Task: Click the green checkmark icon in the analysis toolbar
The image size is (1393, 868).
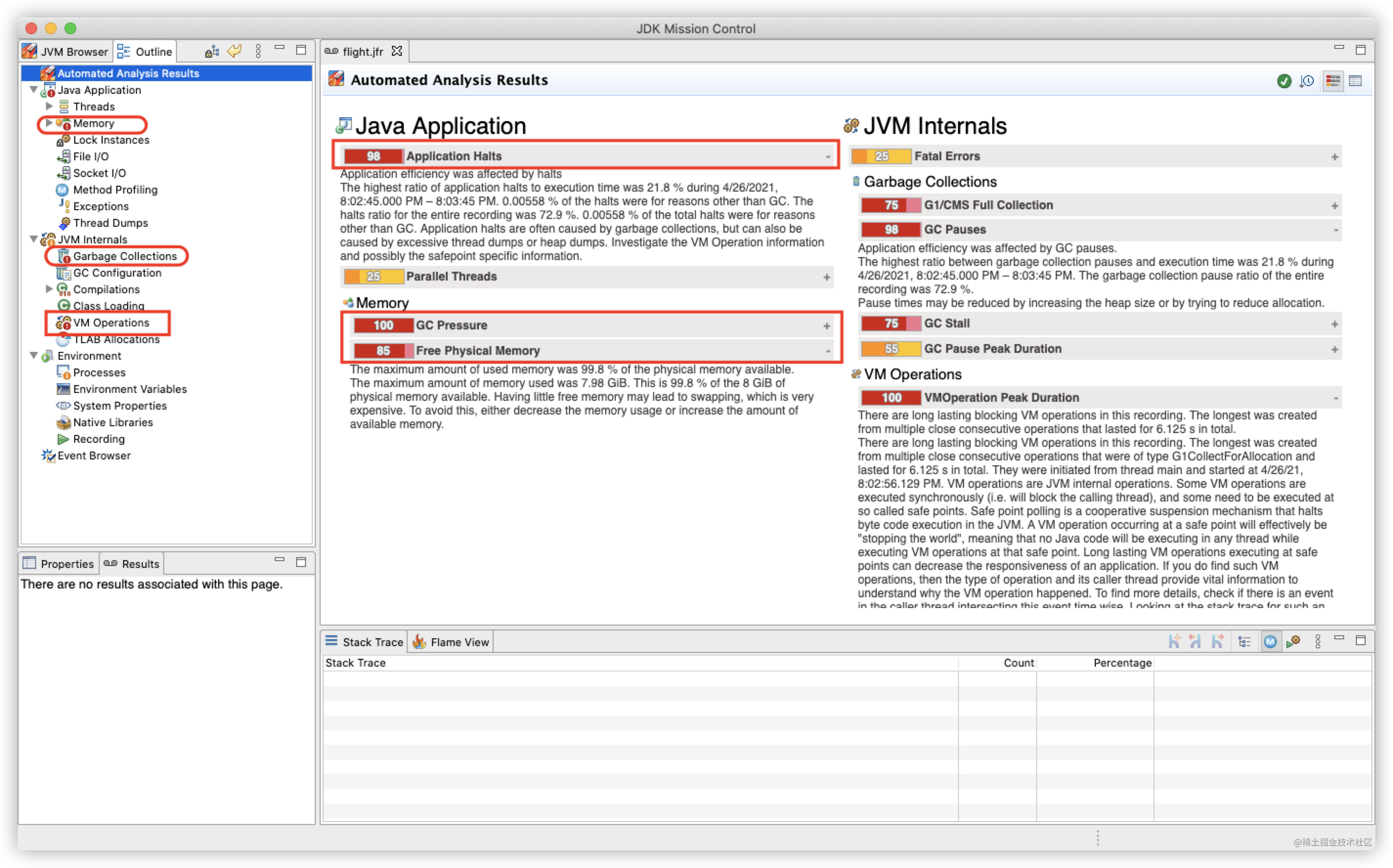Action: (x=1284, y=82)
